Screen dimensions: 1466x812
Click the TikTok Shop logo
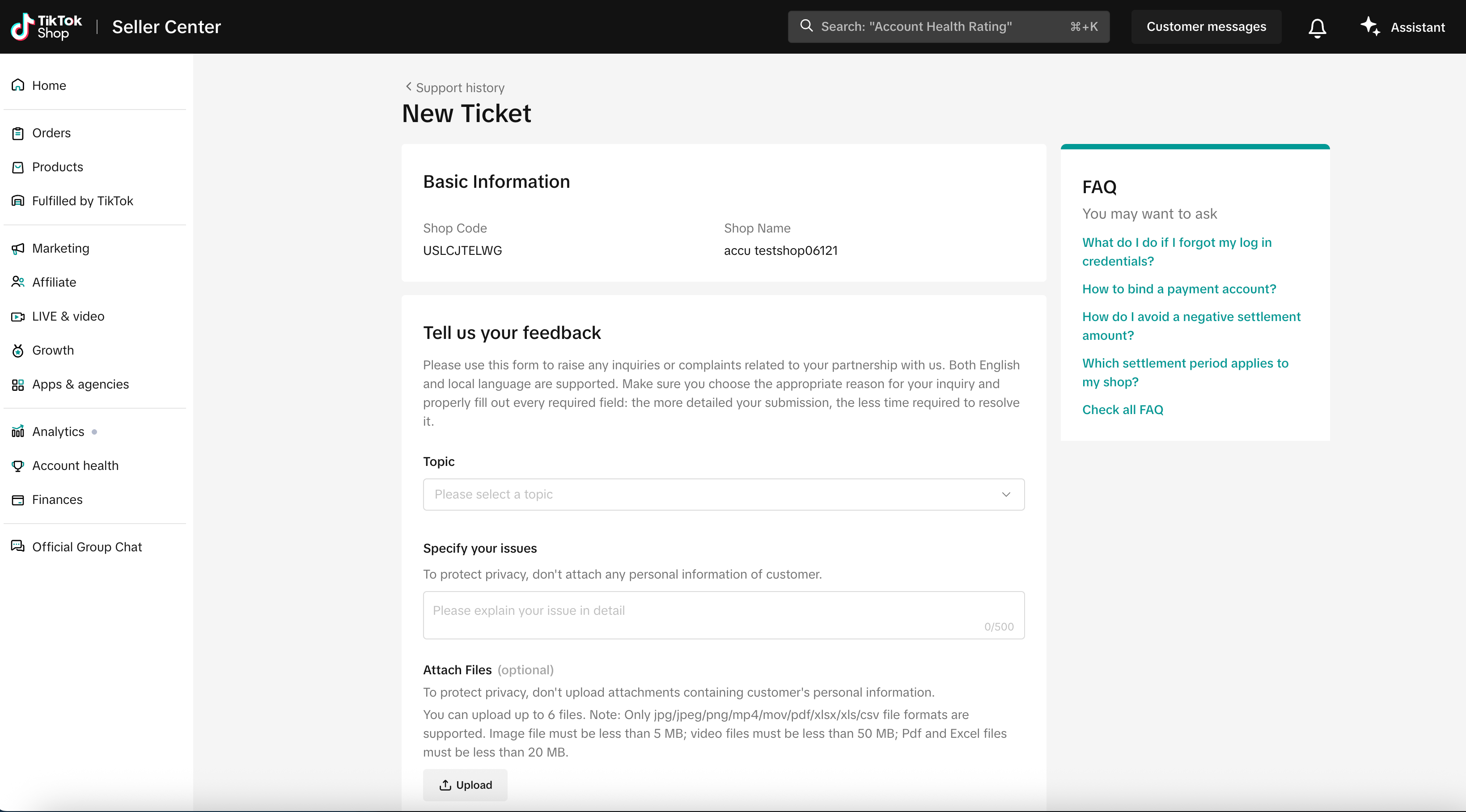[47, 27]
